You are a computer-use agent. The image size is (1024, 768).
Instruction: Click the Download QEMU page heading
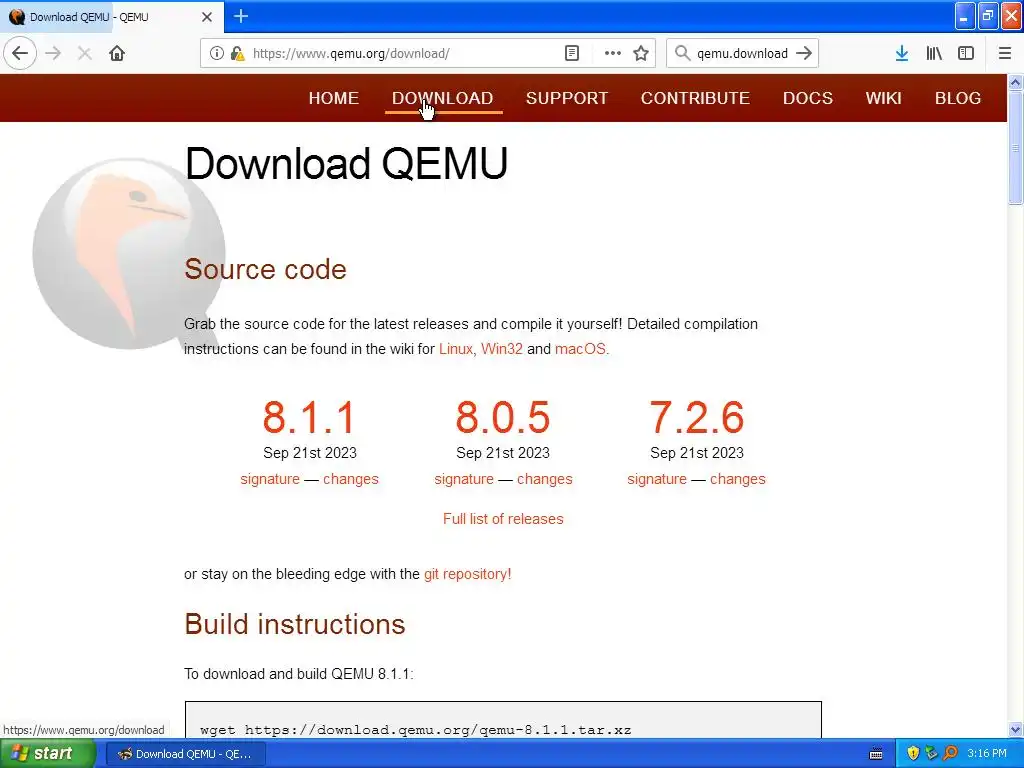point(346,163)
